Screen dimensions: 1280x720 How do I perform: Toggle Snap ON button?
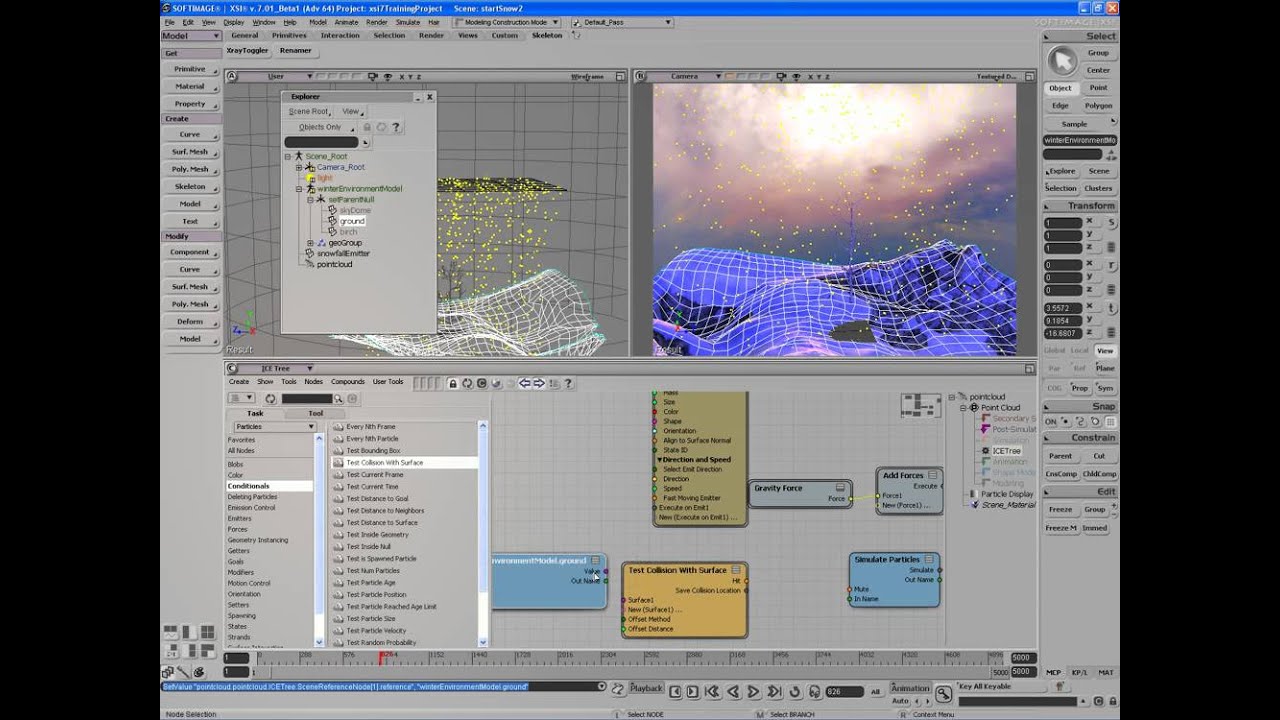click(1050, 421)
